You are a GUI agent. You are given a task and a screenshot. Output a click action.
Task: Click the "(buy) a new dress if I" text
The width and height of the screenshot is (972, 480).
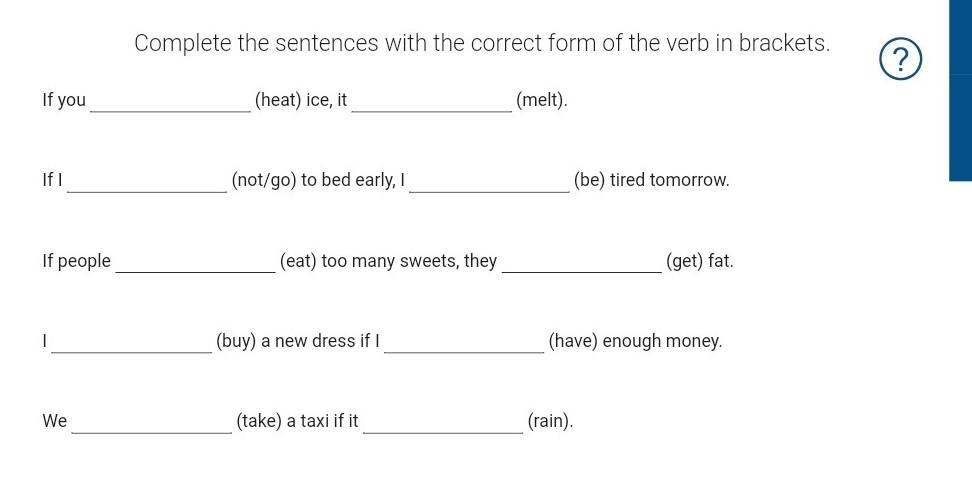[x=298, y=341]
